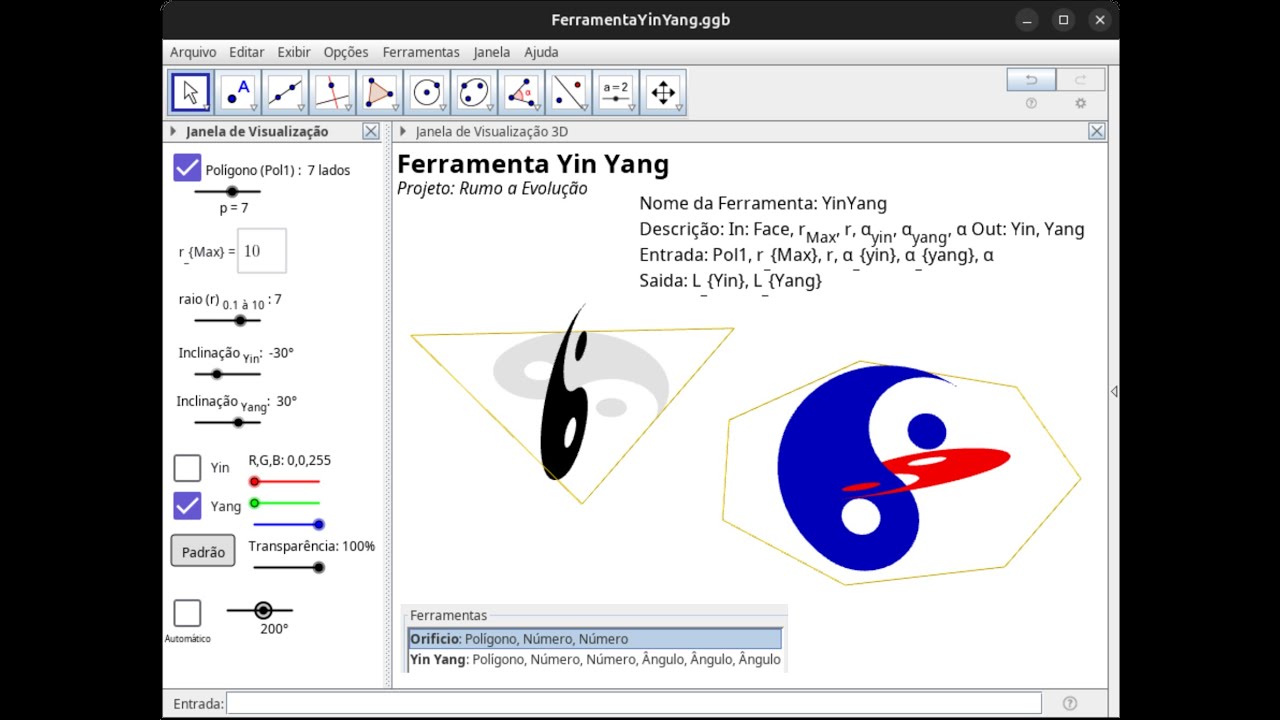Viewport: 1280px width, 720px height.
Task: Close the Janela de Visualização panel
Action: coord(371,131)
